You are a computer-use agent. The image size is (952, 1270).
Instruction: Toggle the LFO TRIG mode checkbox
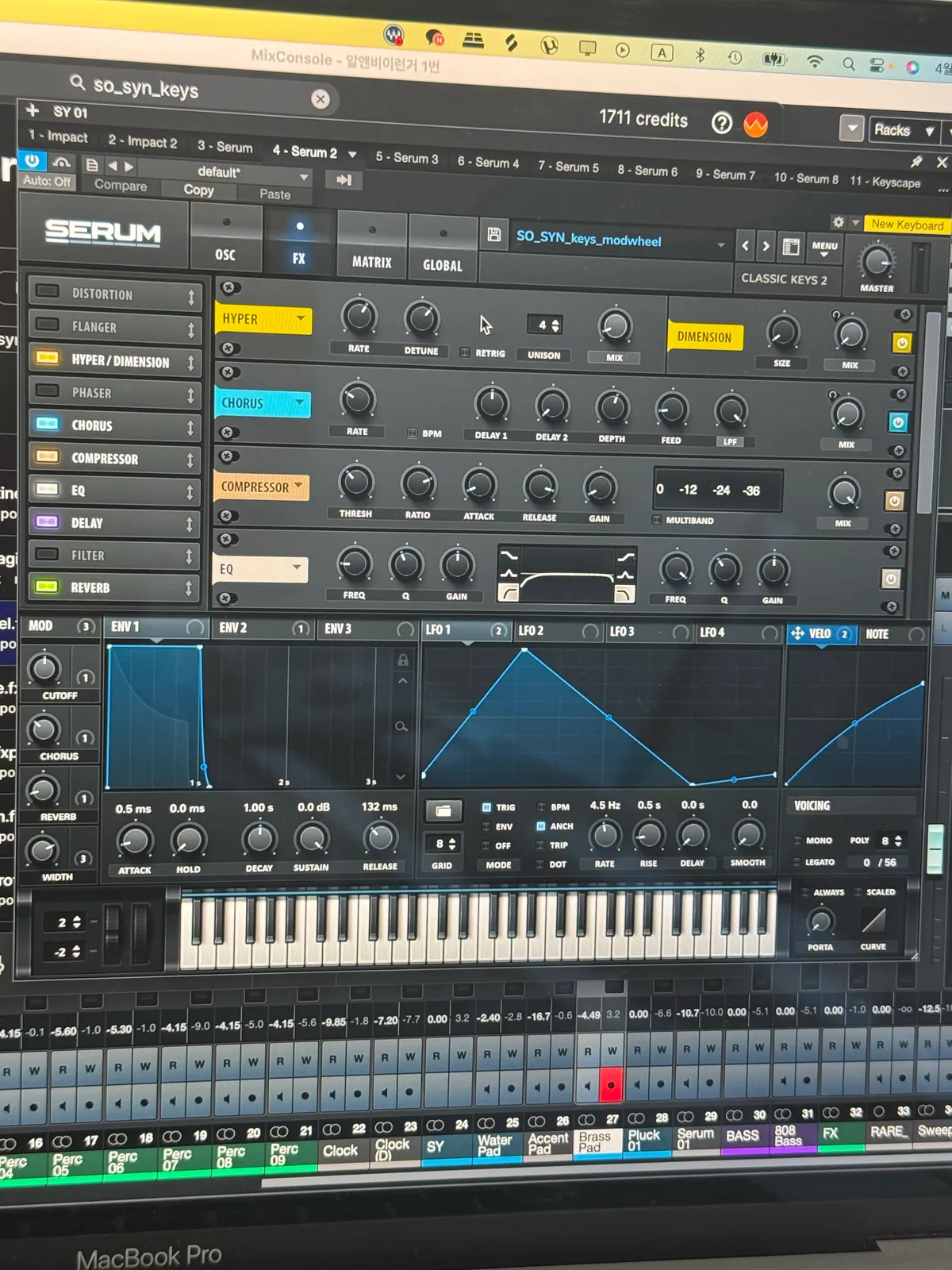pos(486,807)
